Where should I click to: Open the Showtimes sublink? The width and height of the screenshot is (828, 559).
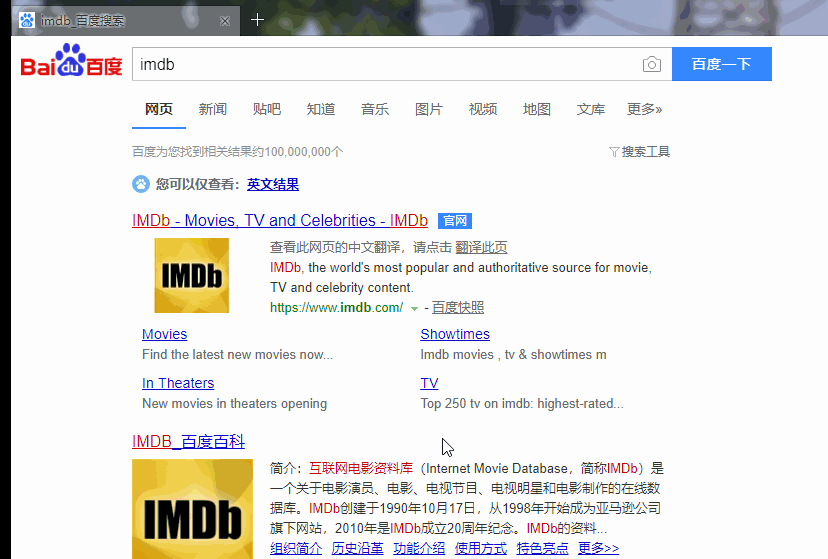coord(455,334)
